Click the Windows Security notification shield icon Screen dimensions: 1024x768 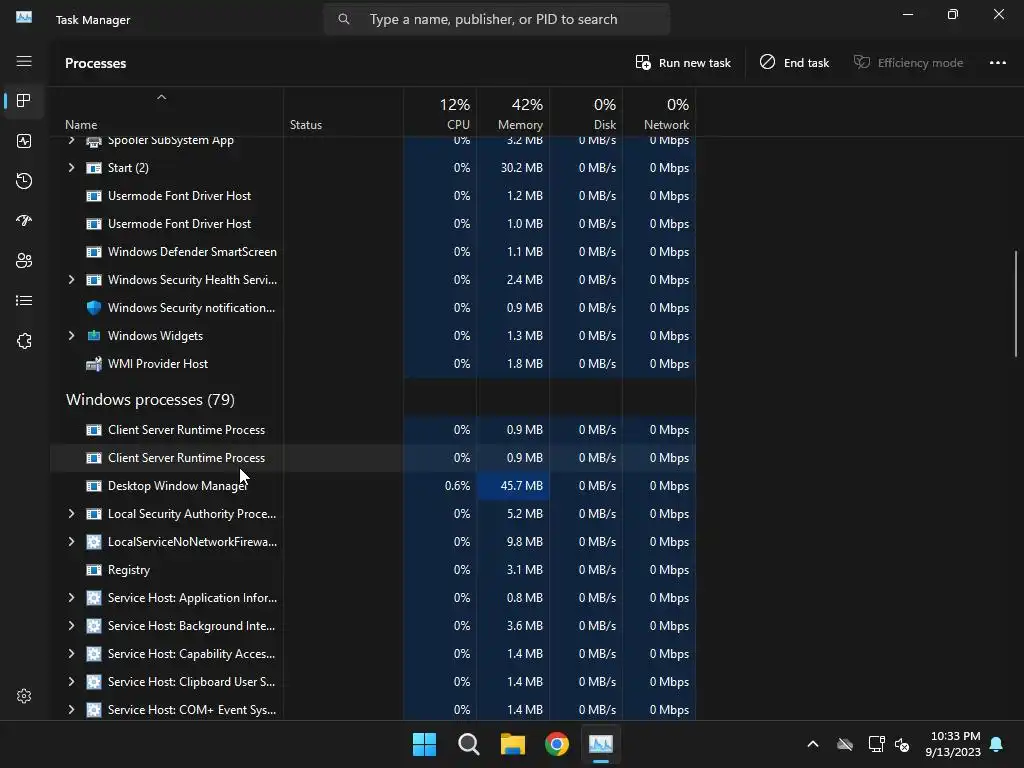click(94, 308)
